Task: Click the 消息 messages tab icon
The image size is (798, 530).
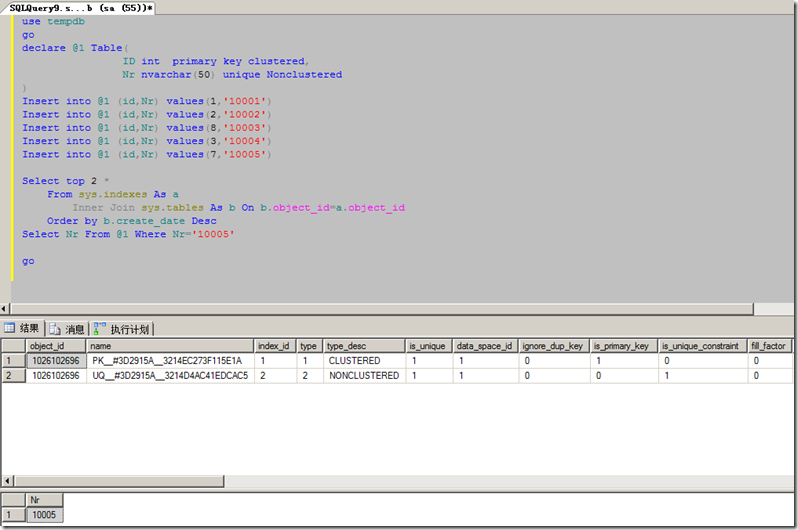Action: [55, 328]
